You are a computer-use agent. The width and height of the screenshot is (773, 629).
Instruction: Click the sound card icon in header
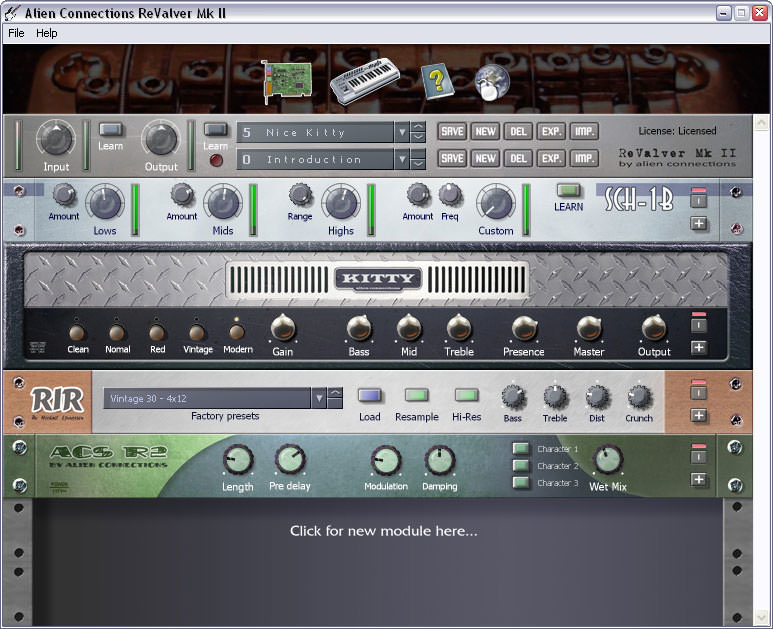tap(286, 80)
